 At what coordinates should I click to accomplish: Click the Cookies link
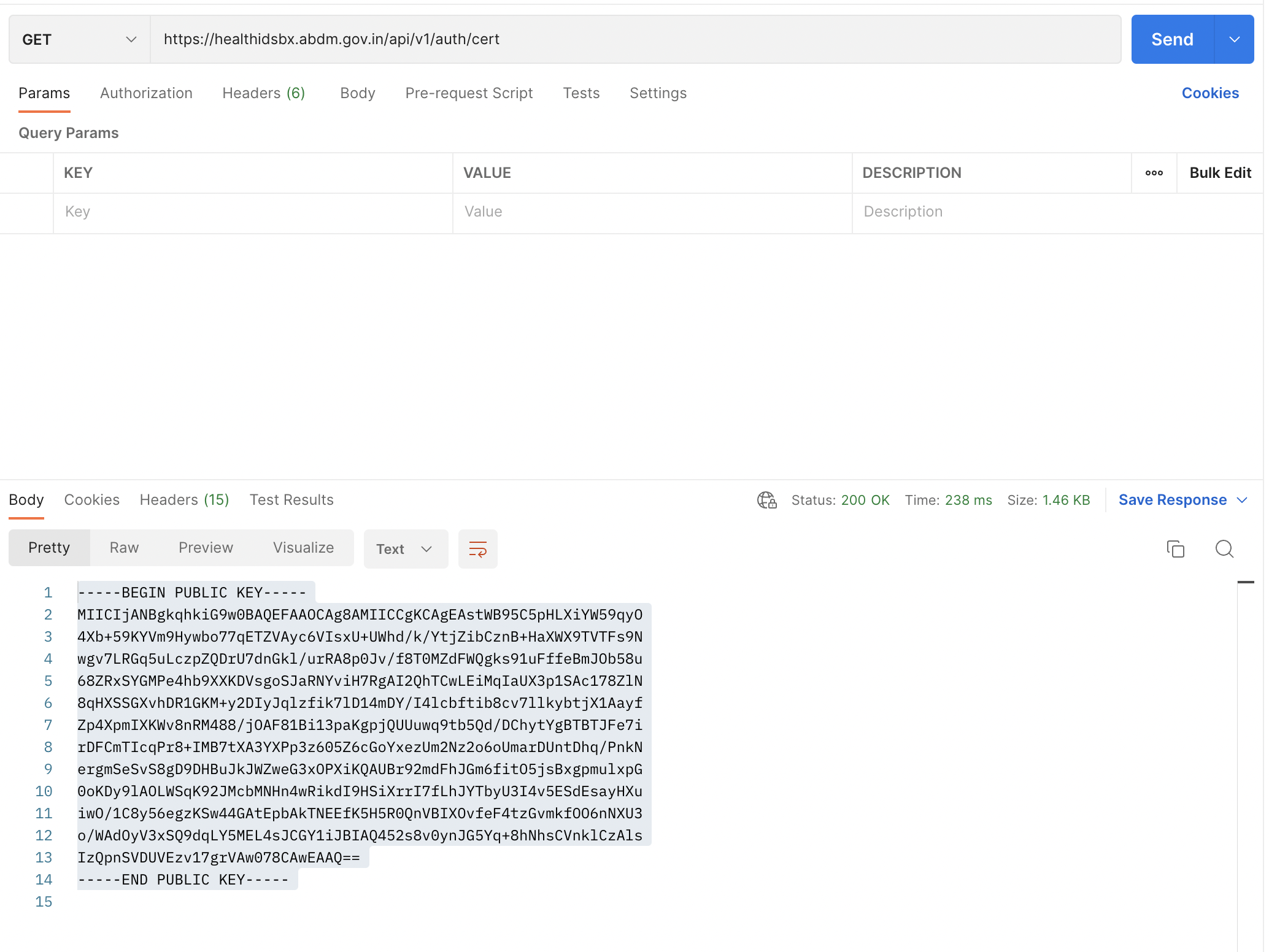[x=1210, y=93]
